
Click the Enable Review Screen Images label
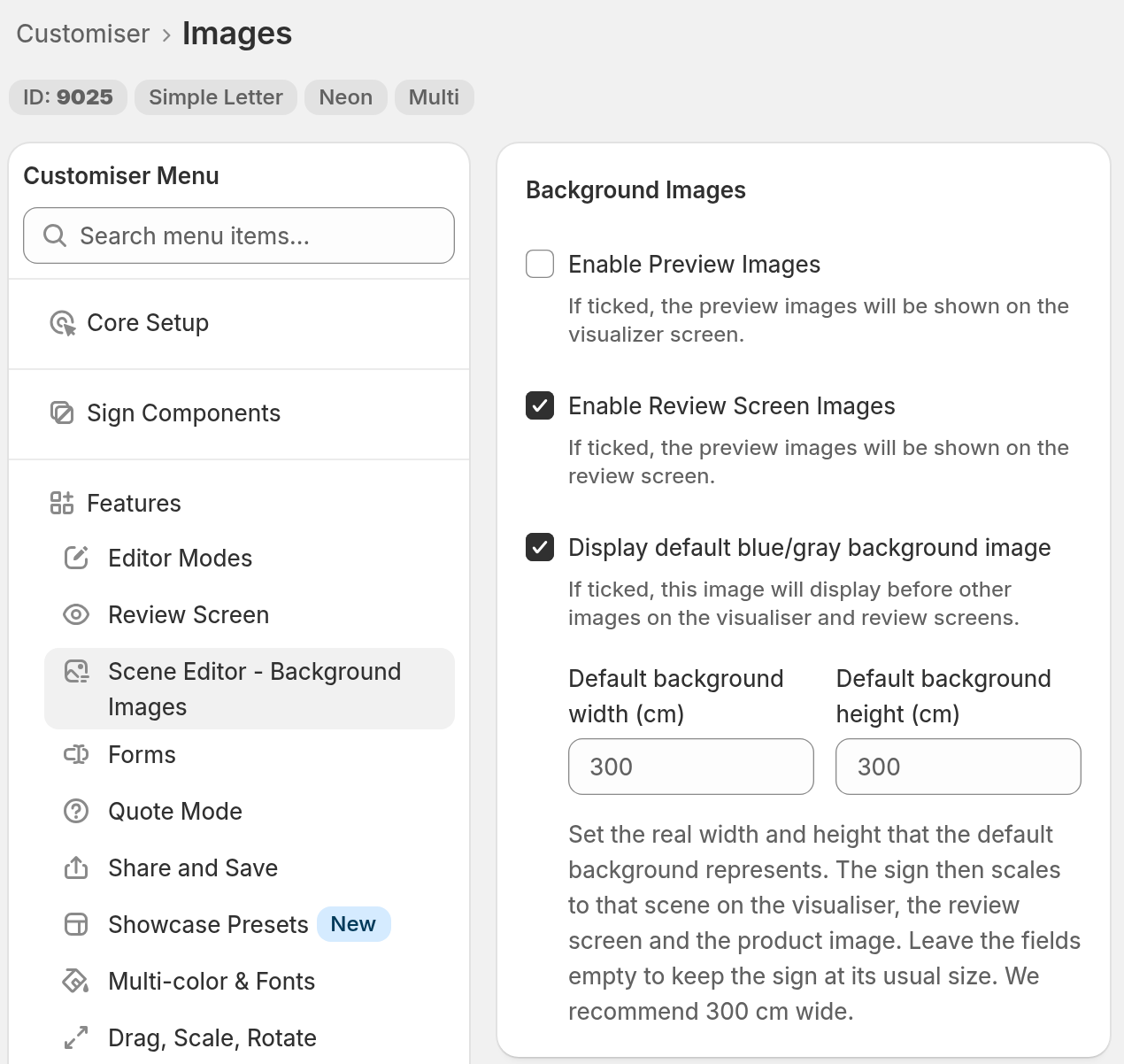(x=732, y=405)
